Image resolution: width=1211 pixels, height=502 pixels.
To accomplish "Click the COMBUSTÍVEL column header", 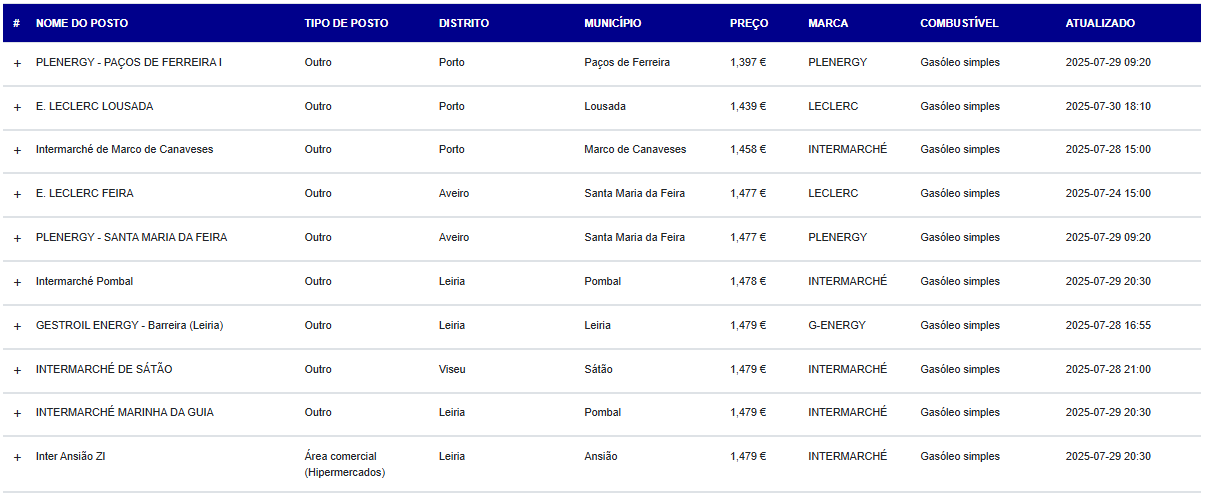I will click(x=959, y=23).
